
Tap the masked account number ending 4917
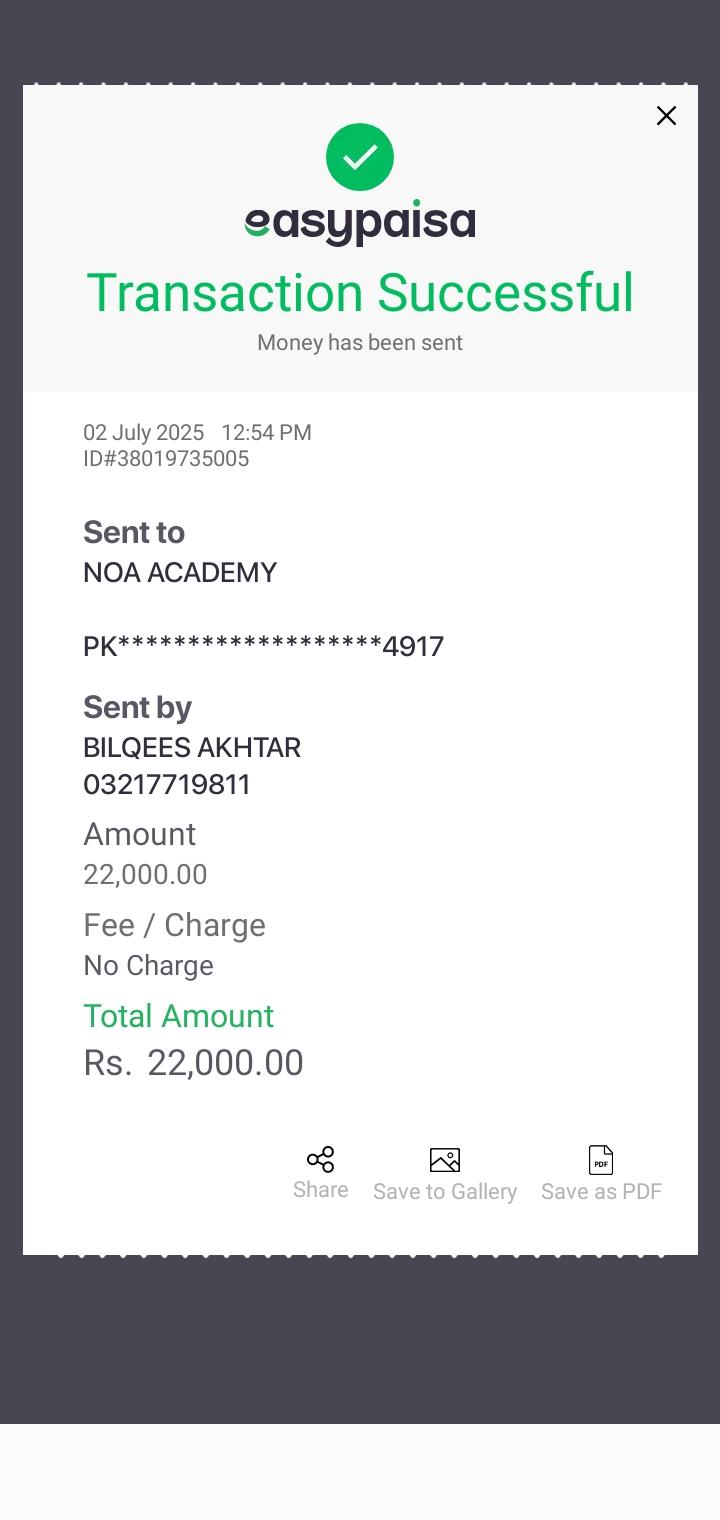263,647
